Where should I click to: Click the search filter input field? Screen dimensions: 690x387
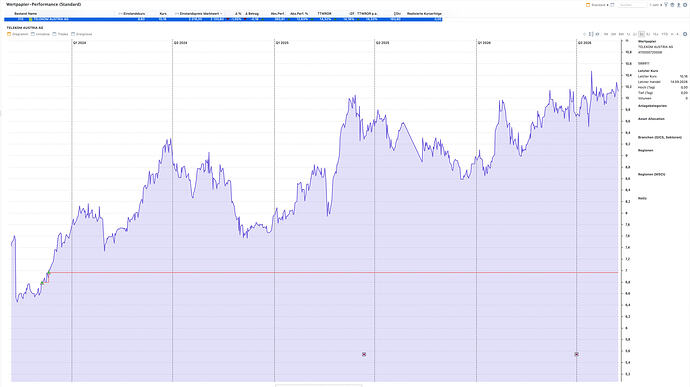pos(633,5)
